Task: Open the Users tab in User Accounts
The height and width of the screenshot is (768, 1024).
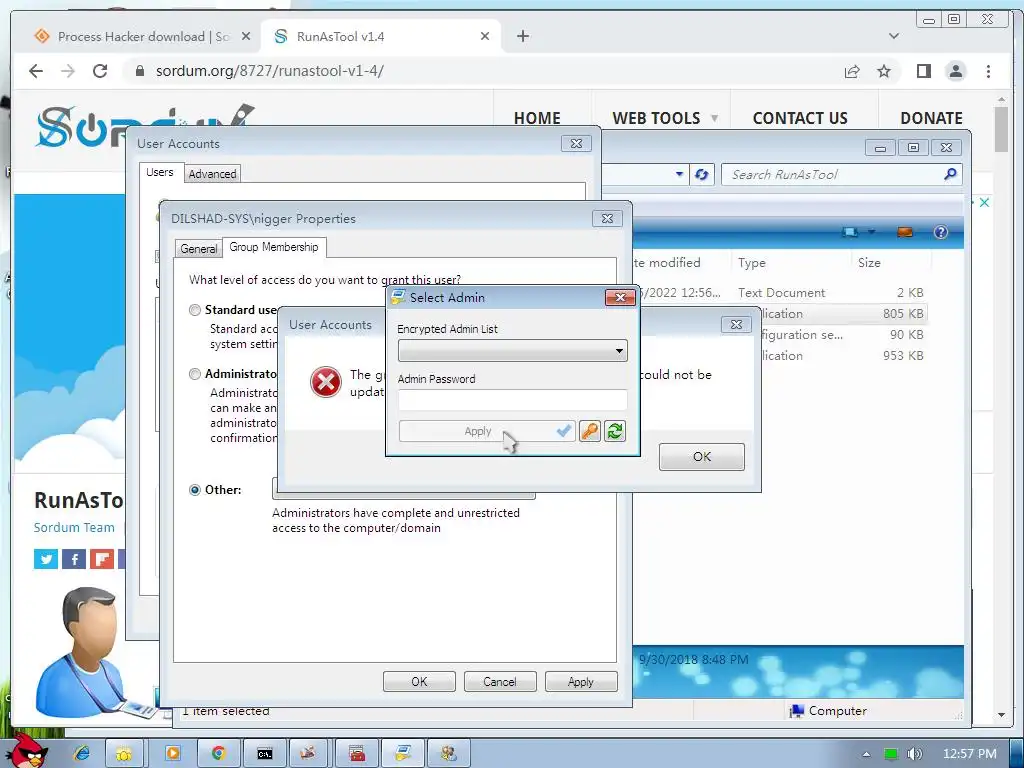Action: point(159,172)
